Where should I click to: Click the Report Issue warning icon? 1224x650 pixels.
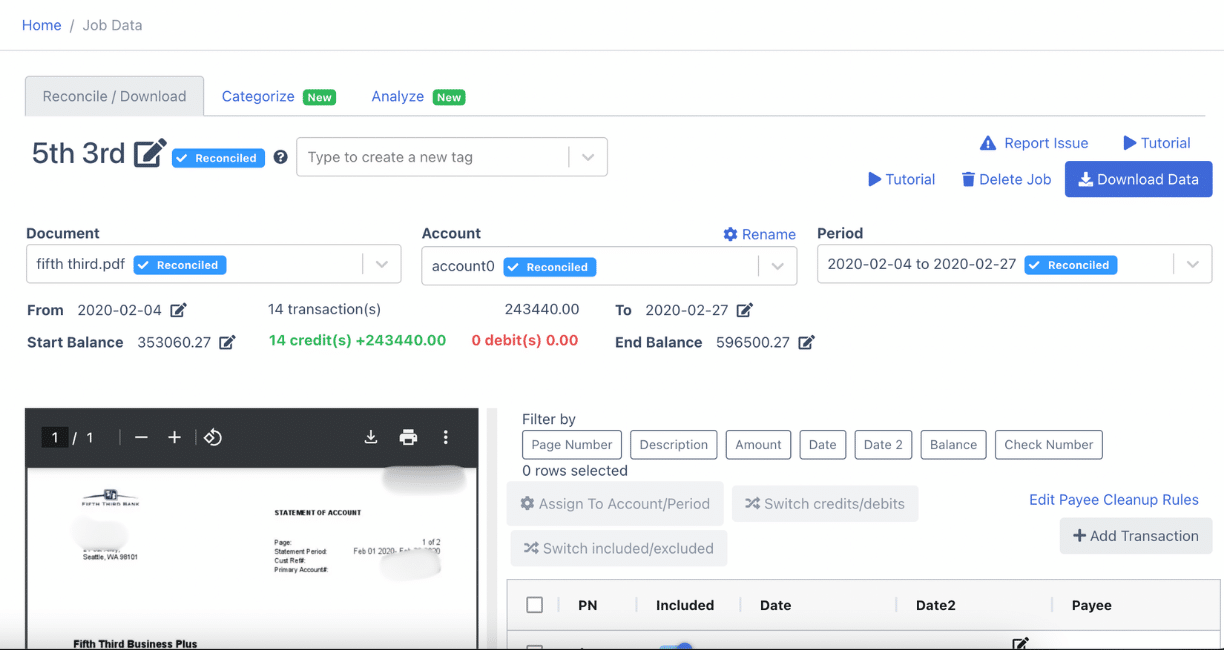pyautogui.click(x=988, y=143)
